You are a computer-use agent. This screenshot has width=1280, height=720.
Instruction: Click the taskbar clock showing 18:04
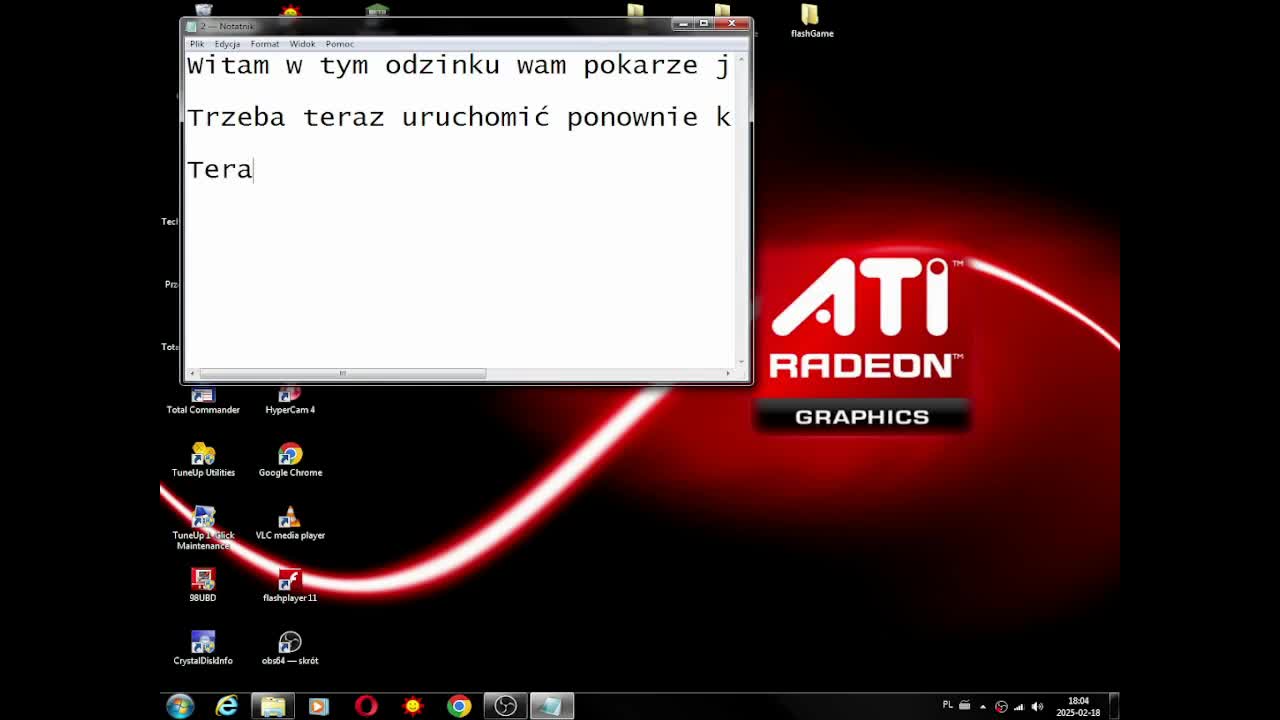pyautogui.click(x=1078, y=706)
